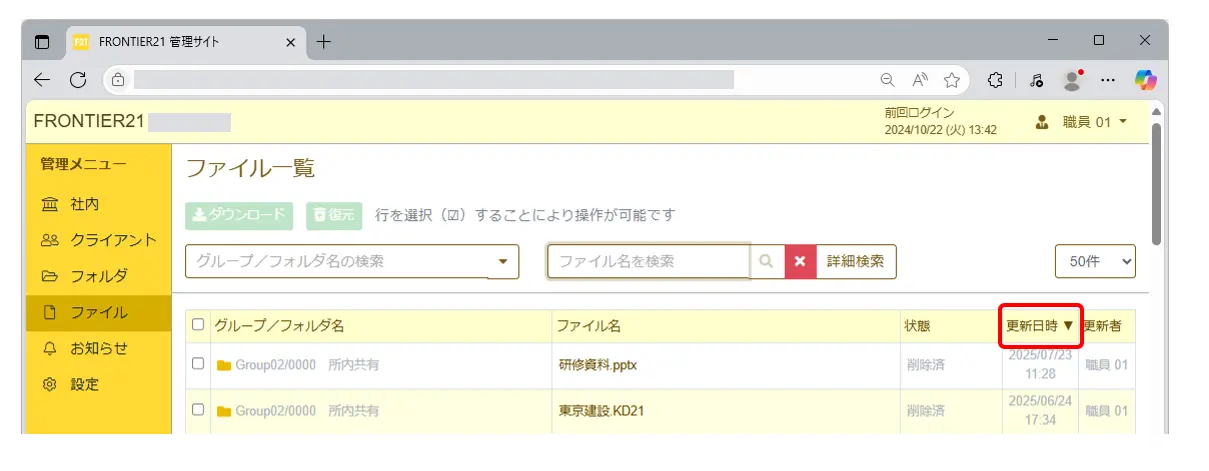The height and width of the screenshot is (471, 1209).
Task: Expand the グループ/フォルダ名 search dropdown
Action: pyautogui.click(x=502, y=262)
